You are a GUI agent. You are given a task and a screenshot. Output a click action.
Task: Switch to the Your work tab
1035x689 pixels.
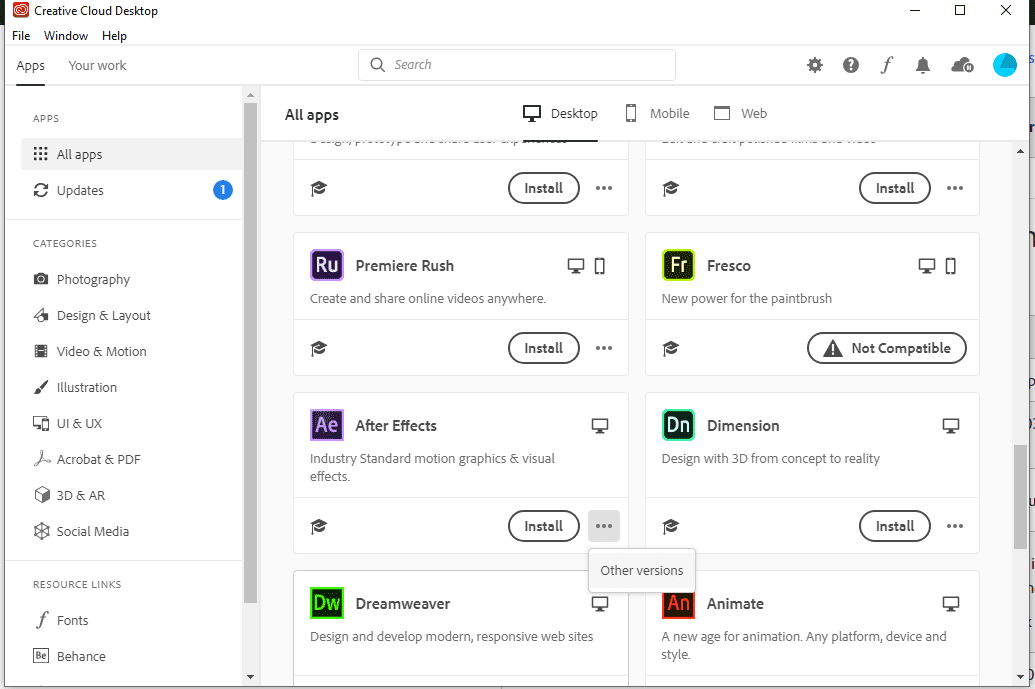tap(97, 65)
